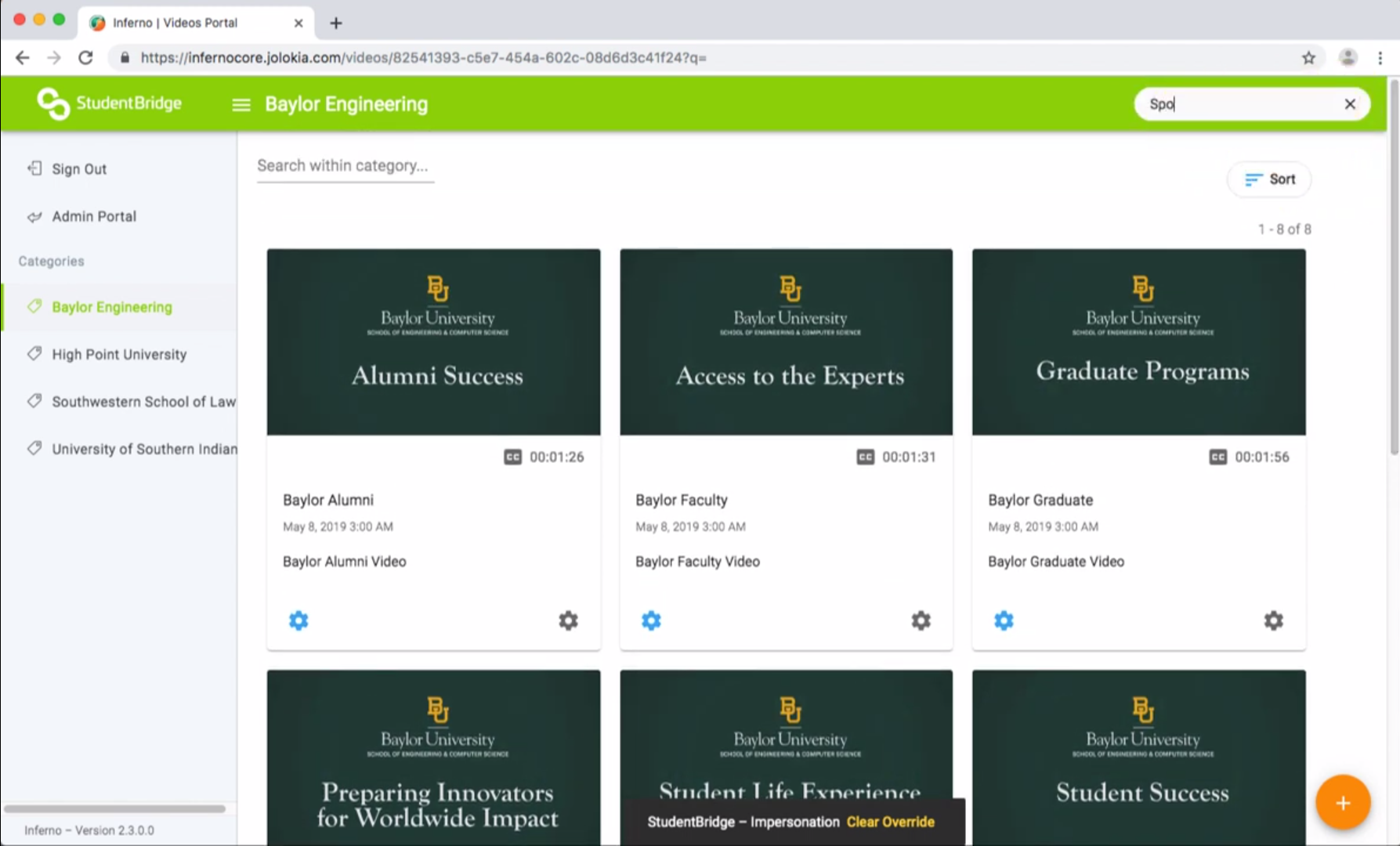The image size is (1400, 846).
Task: Click the blue gear on Baylor Graduate card
Action: [1004, 620]
